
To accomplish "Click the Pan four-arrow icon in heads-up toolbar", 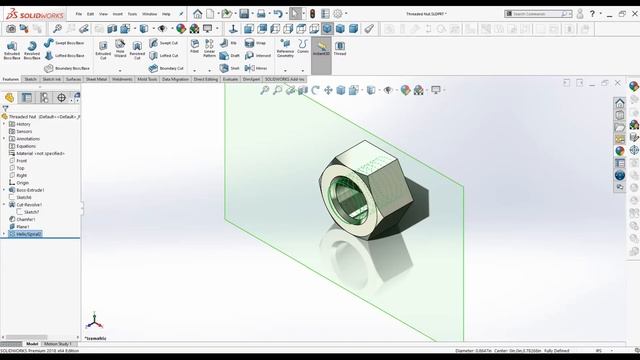I will click(x=328, y=90).
